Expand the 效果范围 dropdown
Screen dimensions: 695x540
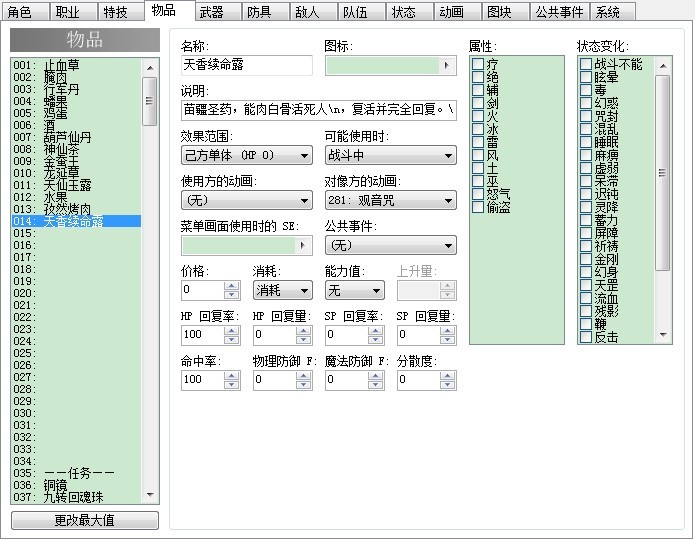[247, 155]
